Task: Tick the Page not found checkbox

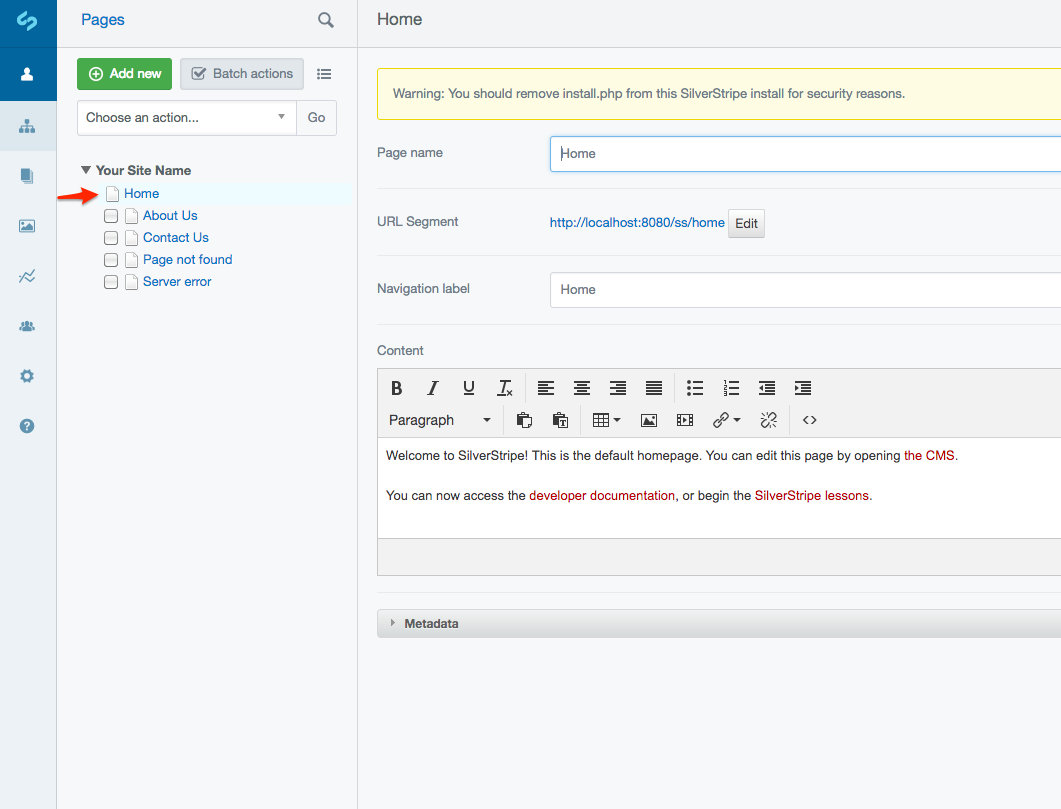Action: point(111,260)
